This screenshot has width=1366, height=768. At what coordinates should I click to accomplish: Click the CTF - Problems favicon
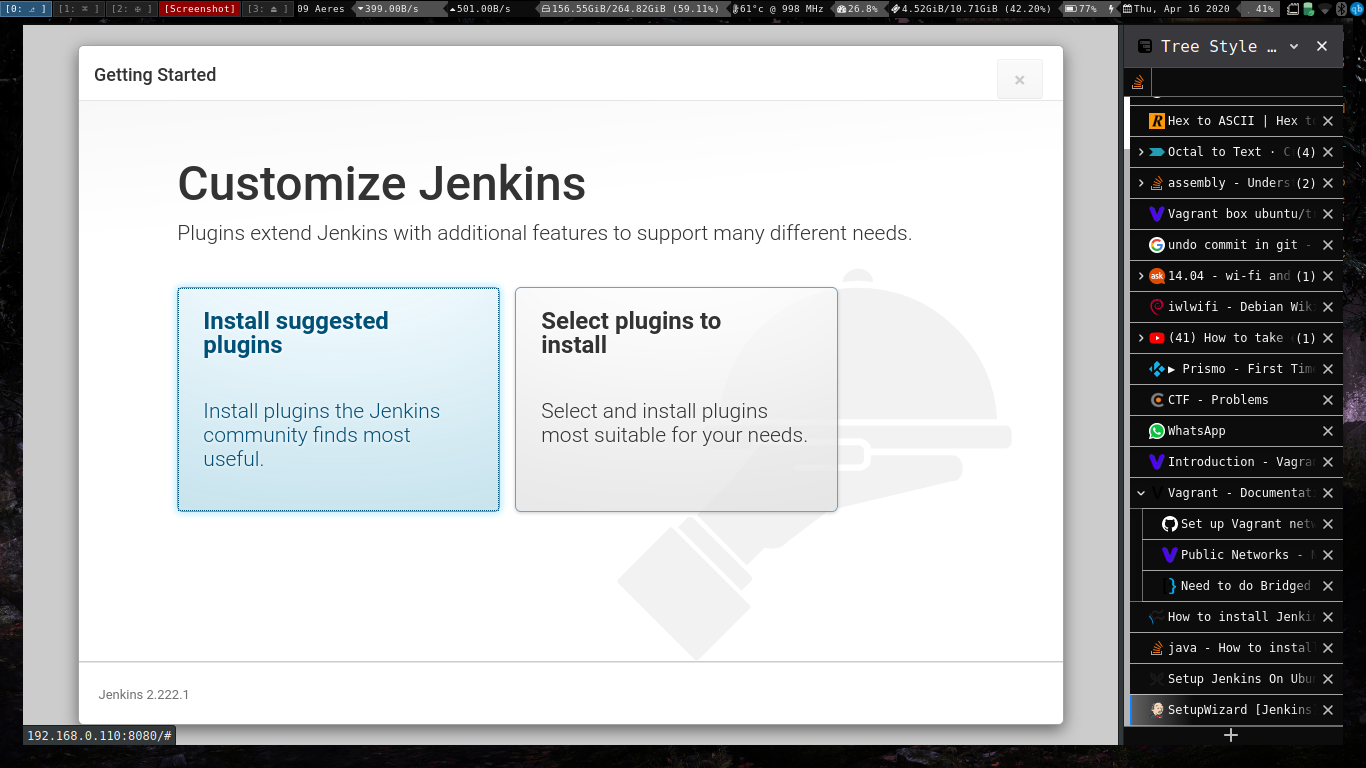(x=1157, y=400)
